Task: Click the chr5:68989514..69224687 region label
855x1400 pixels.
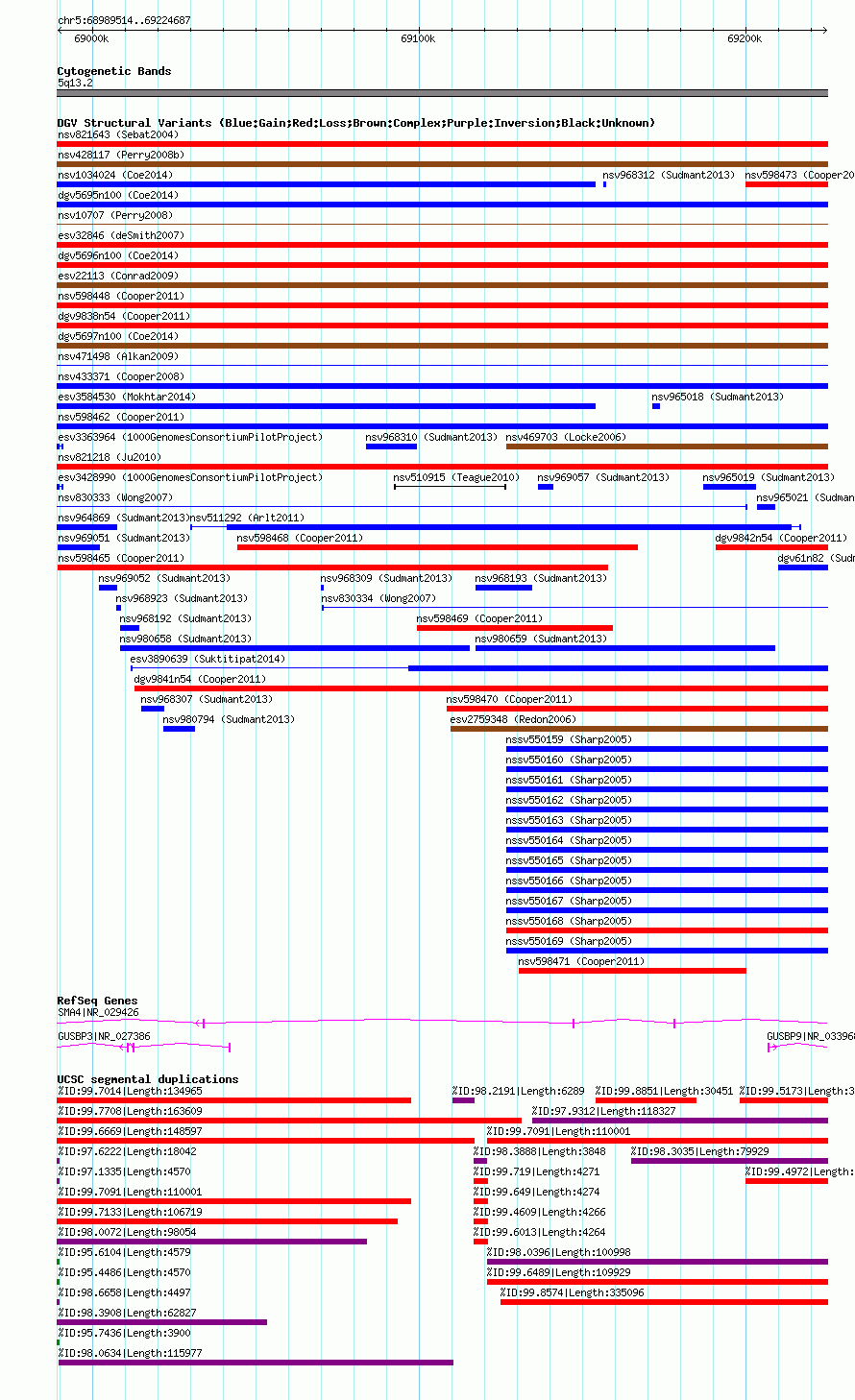Action: point(124,20)
